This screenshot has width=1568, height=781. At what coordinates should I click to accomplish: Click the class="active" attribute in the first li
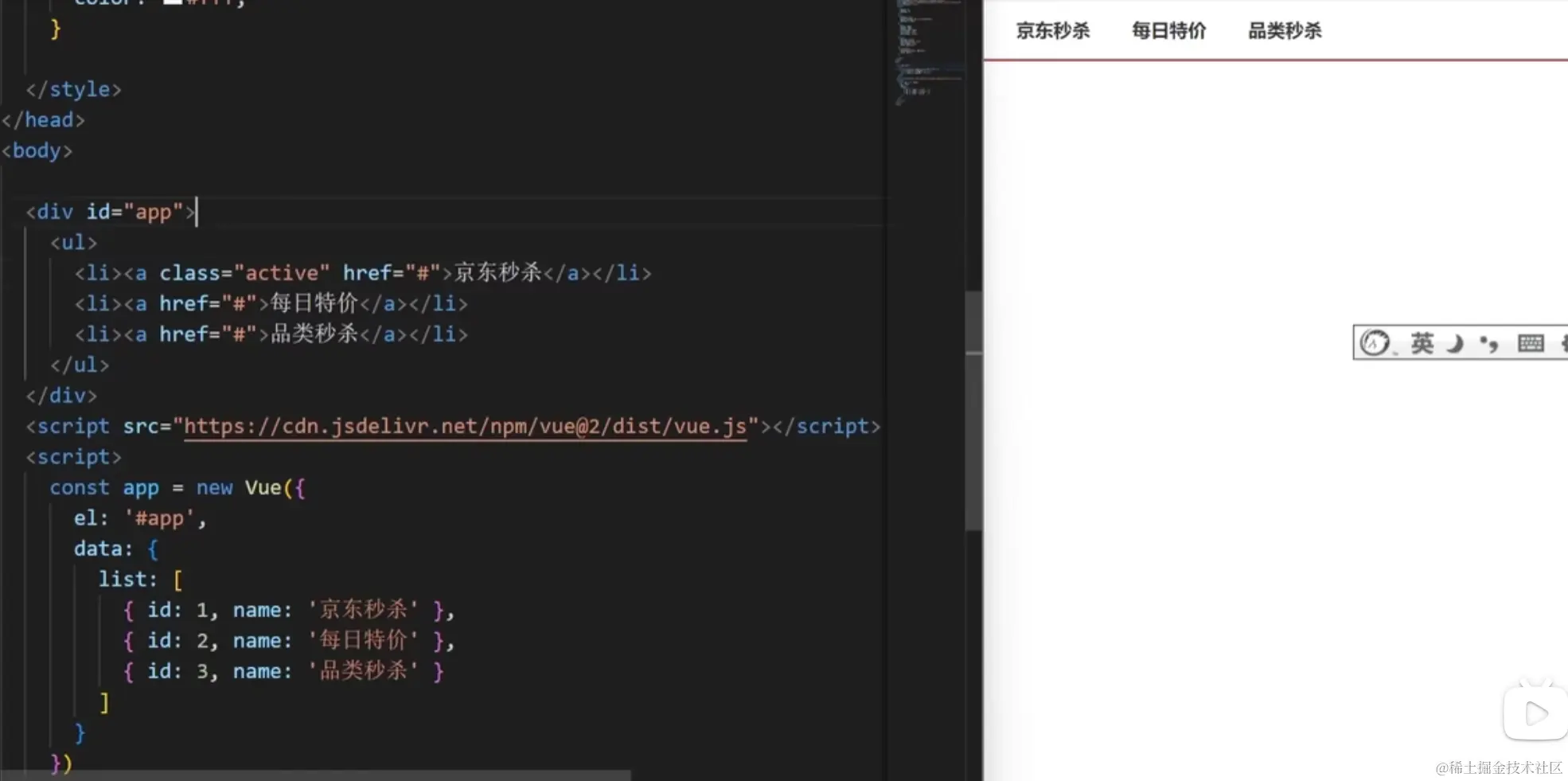coord(244,273)
